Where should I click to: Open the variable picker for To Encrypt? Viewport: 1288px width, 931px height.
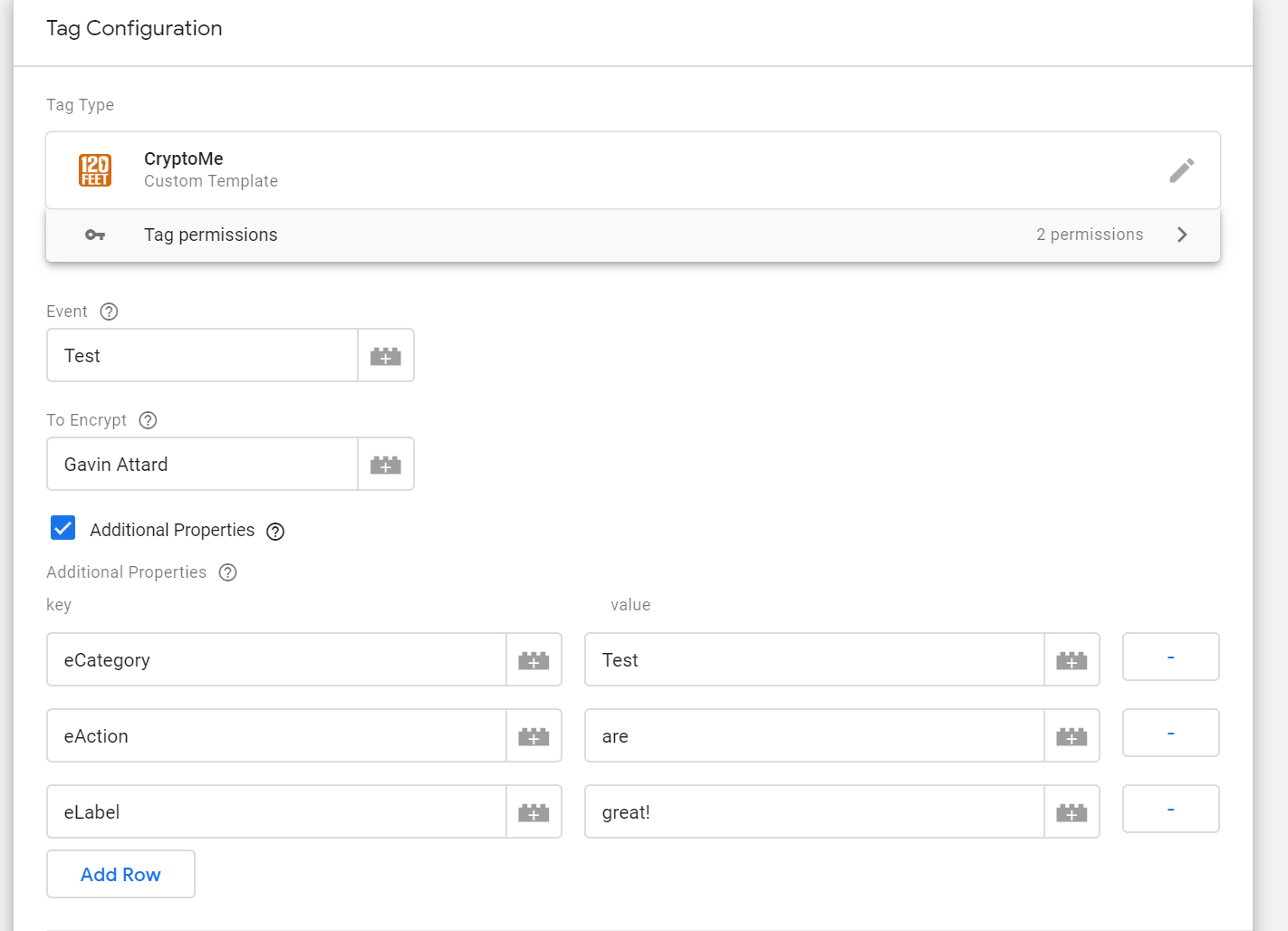(386, 464)
